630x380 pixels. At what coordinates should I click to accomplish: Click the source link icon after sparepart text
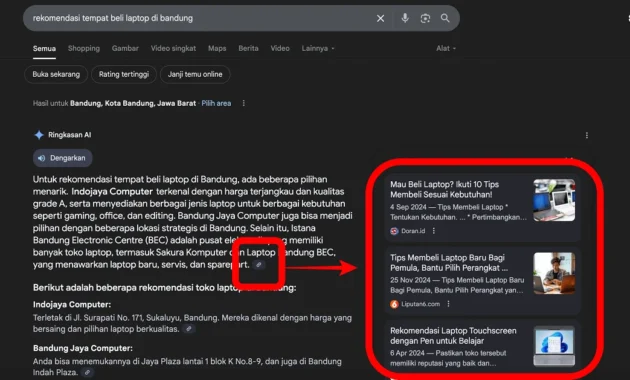pyautogui.click(x=259, y=265)
